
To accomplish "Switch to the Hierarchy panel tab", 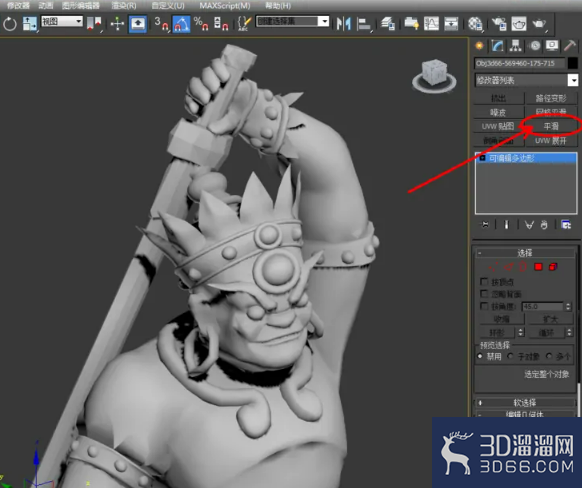I will click(x=516, y=46).
